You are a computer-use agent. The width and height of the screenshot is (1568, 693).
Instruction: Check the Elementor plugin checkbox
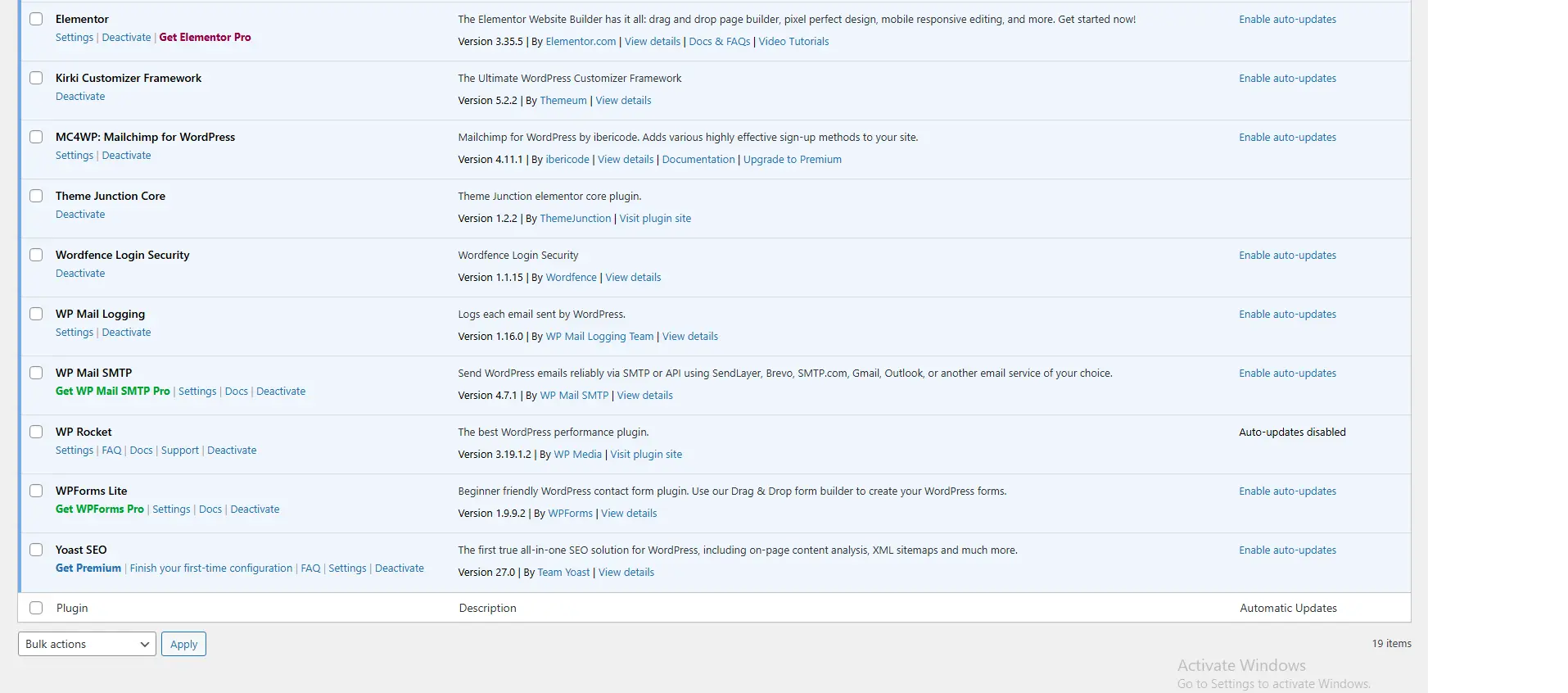coord(36,19)
